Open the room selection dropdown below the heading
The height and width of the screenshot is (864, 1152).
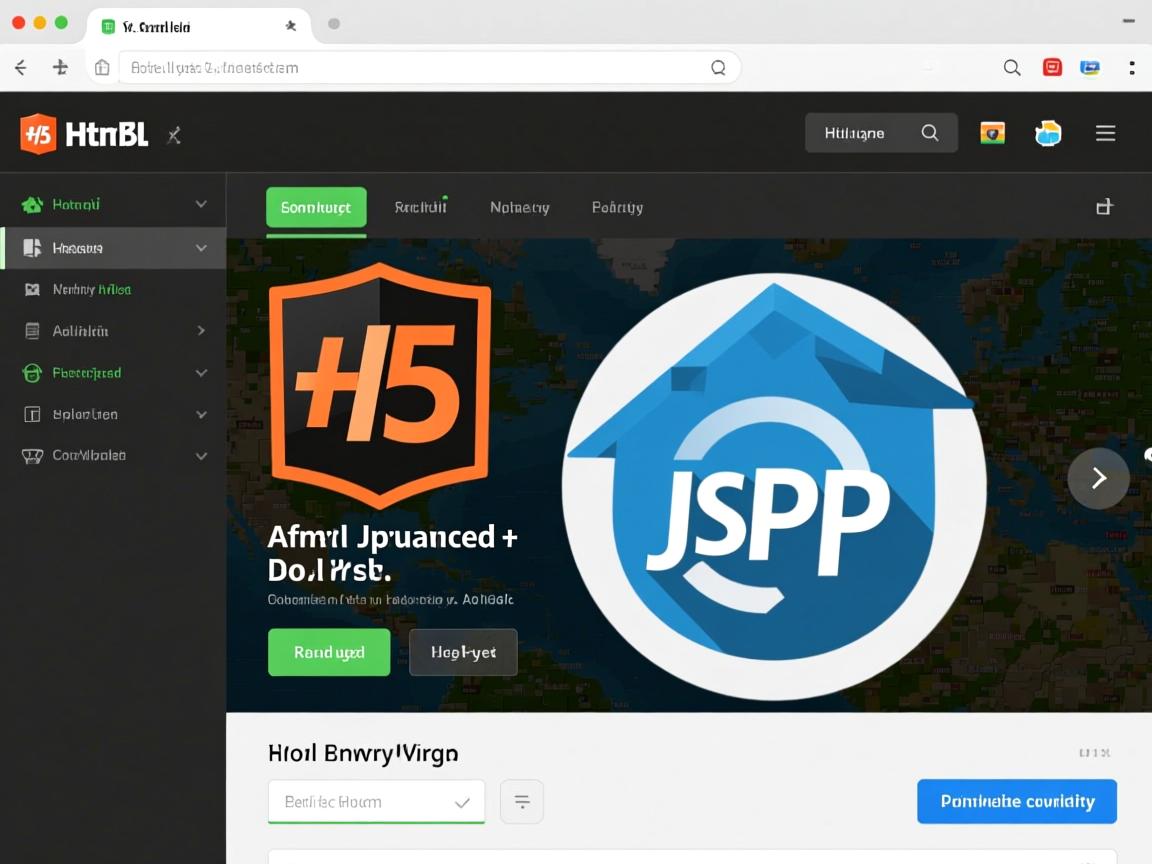coord(376,801)
